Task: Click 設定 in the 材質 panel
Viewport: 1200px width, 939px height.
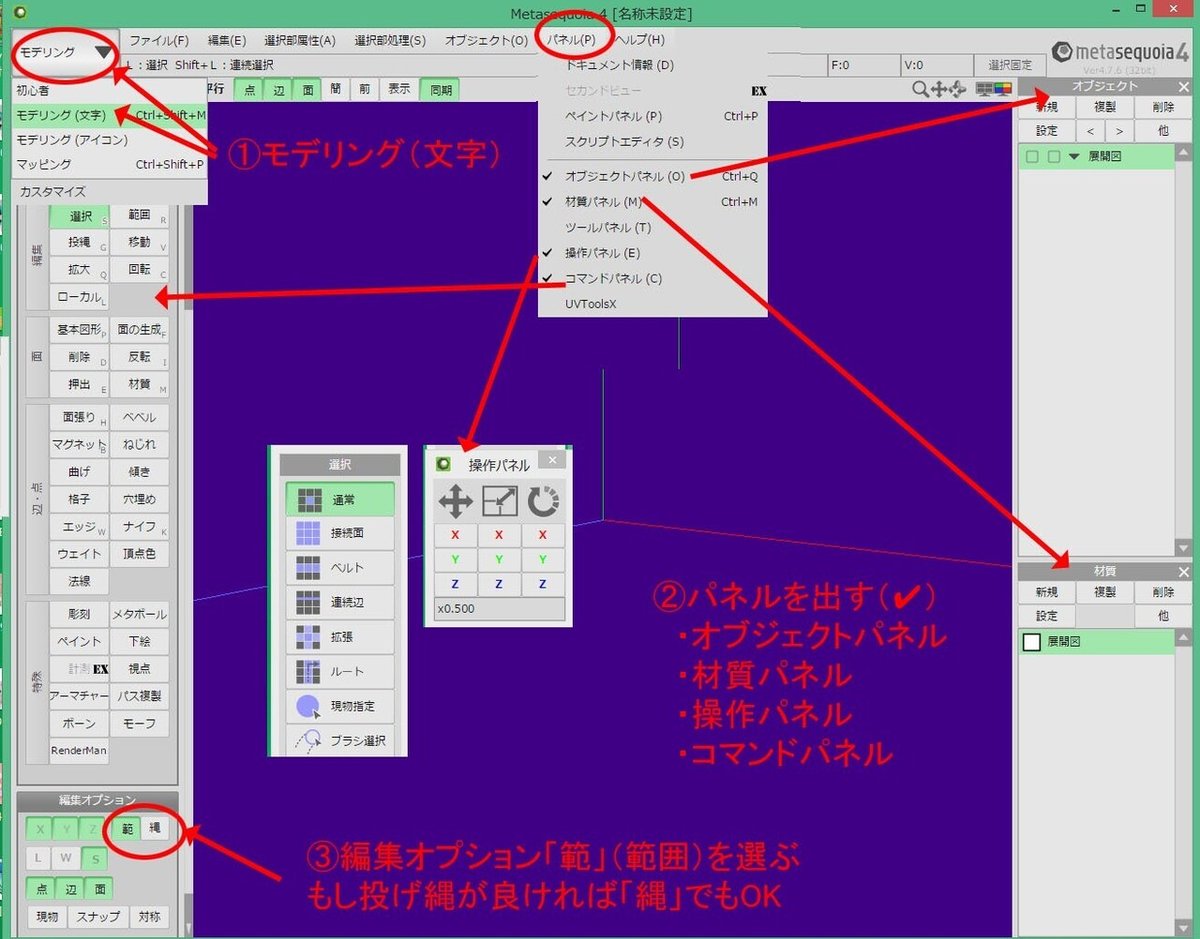Action: pos(1046,616)
